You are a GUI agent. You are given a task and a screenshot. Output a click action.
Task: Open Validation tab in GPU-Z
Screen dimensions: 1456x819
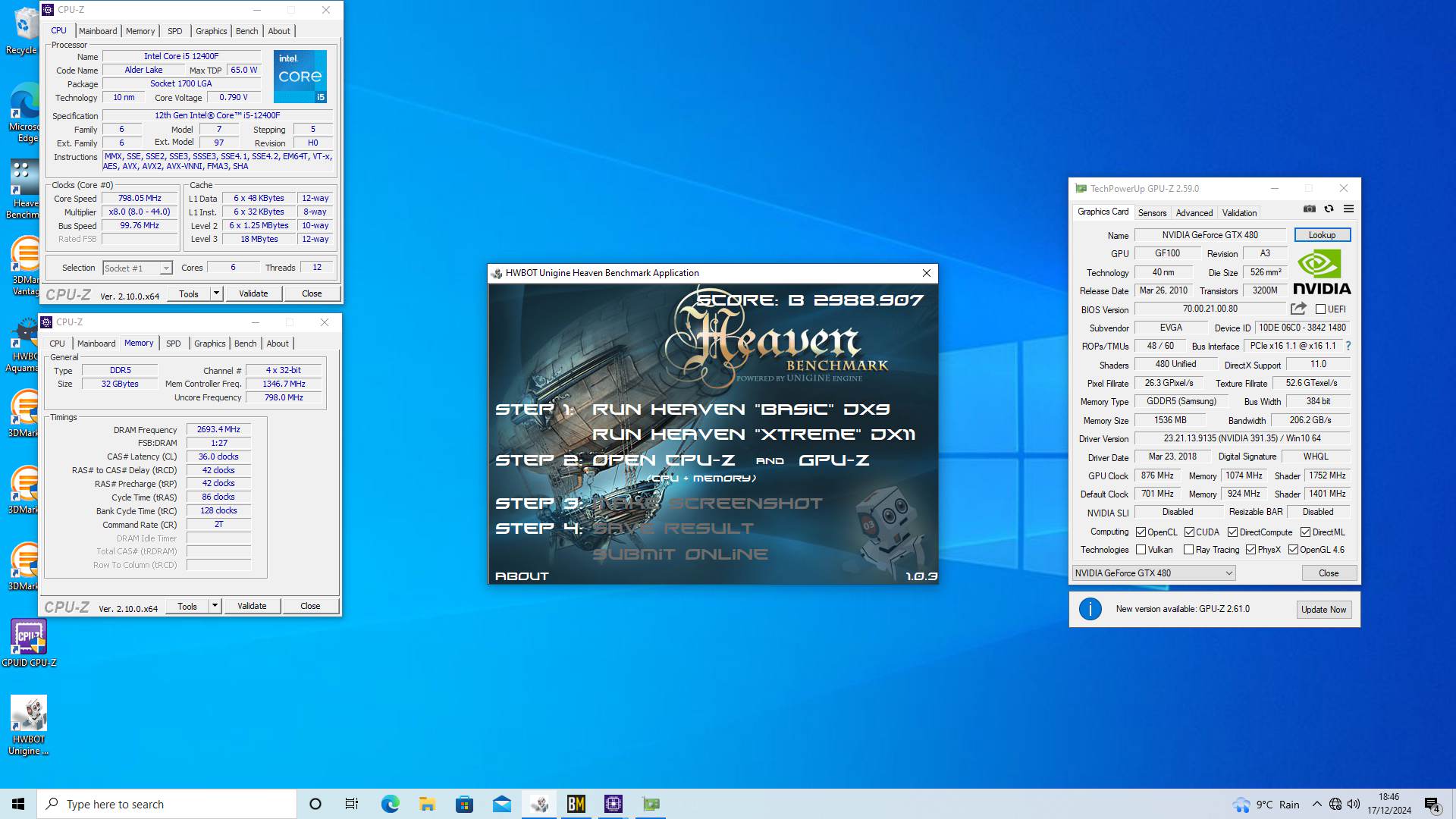(1239, 213)
